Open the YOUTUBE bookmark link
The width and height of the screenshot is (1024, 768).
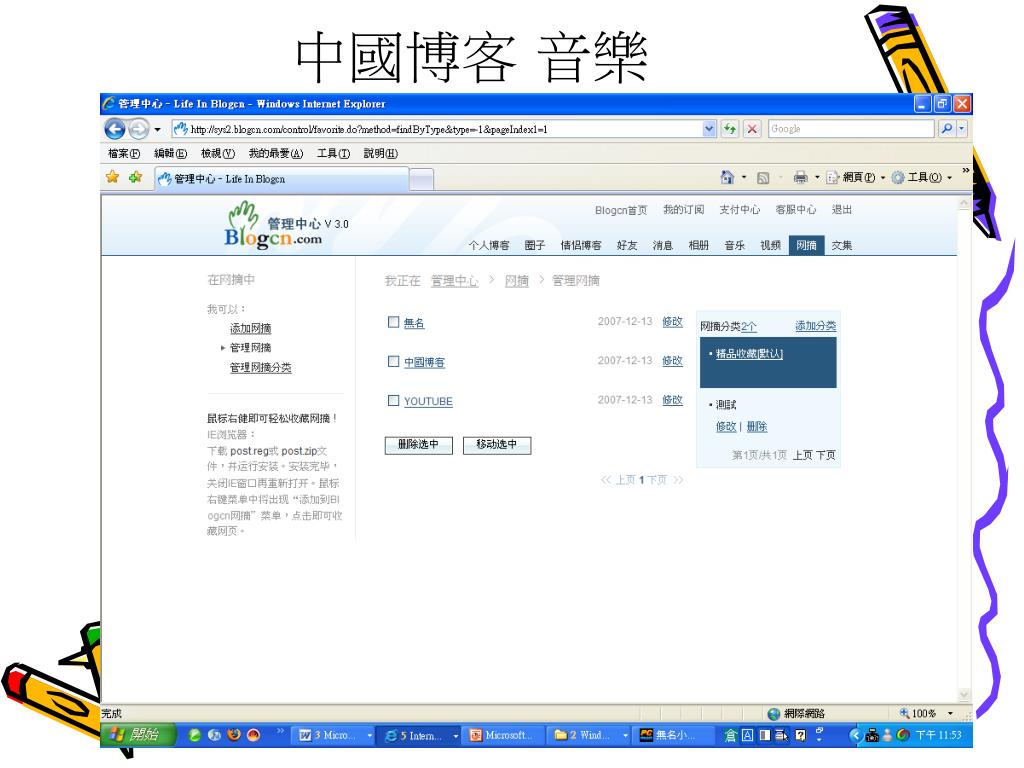coord(428,402)
